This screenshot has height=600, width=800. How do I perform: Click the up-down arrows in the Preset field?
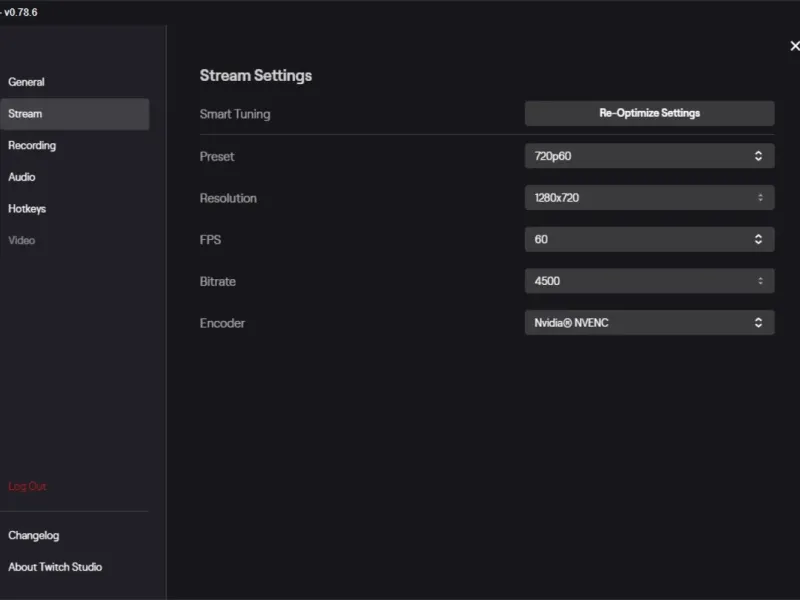[x=758, y=156]
